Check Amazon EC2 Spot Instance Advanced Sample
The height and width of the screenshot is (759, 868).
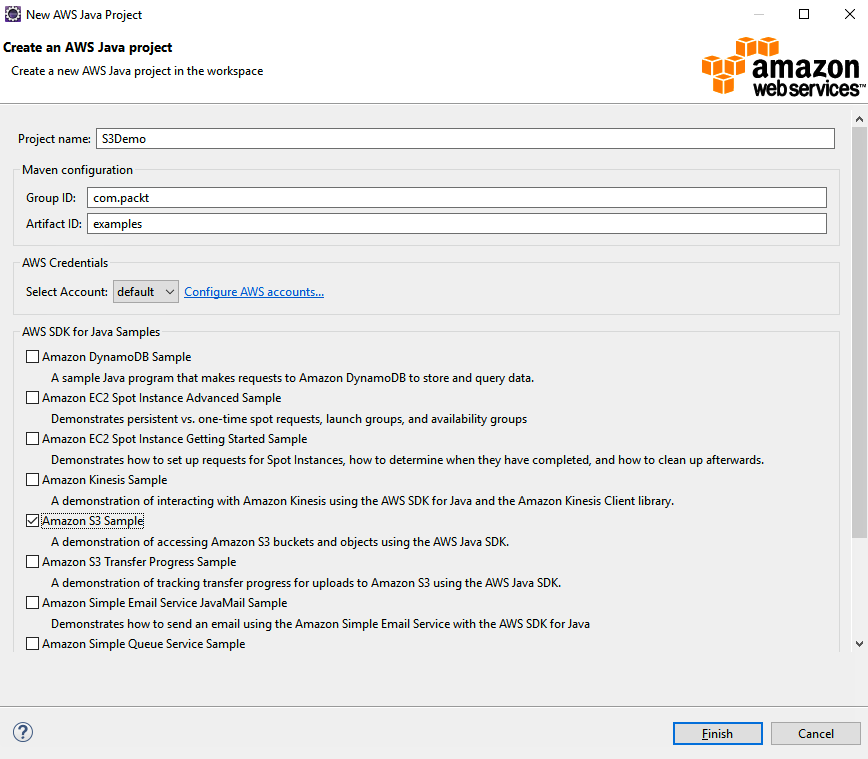pyautogui.click(x=33, y=397)
